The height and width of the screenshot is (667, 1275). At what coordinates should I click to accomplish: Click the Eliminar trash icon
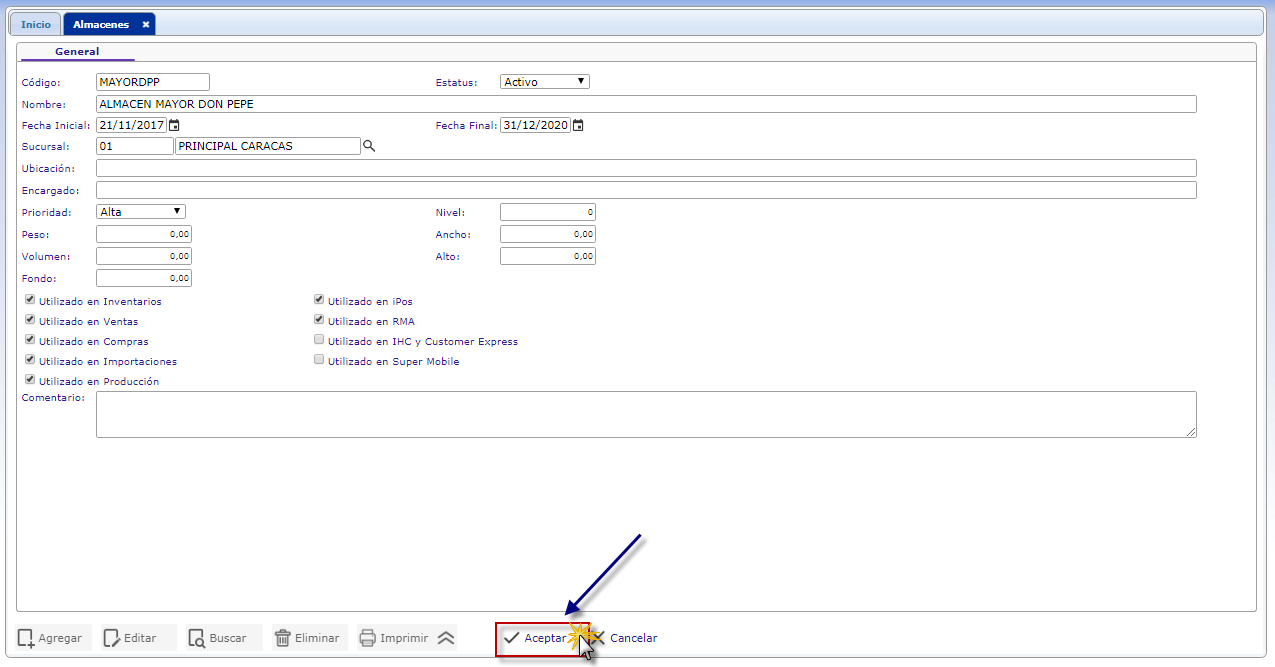pos(283,638)
